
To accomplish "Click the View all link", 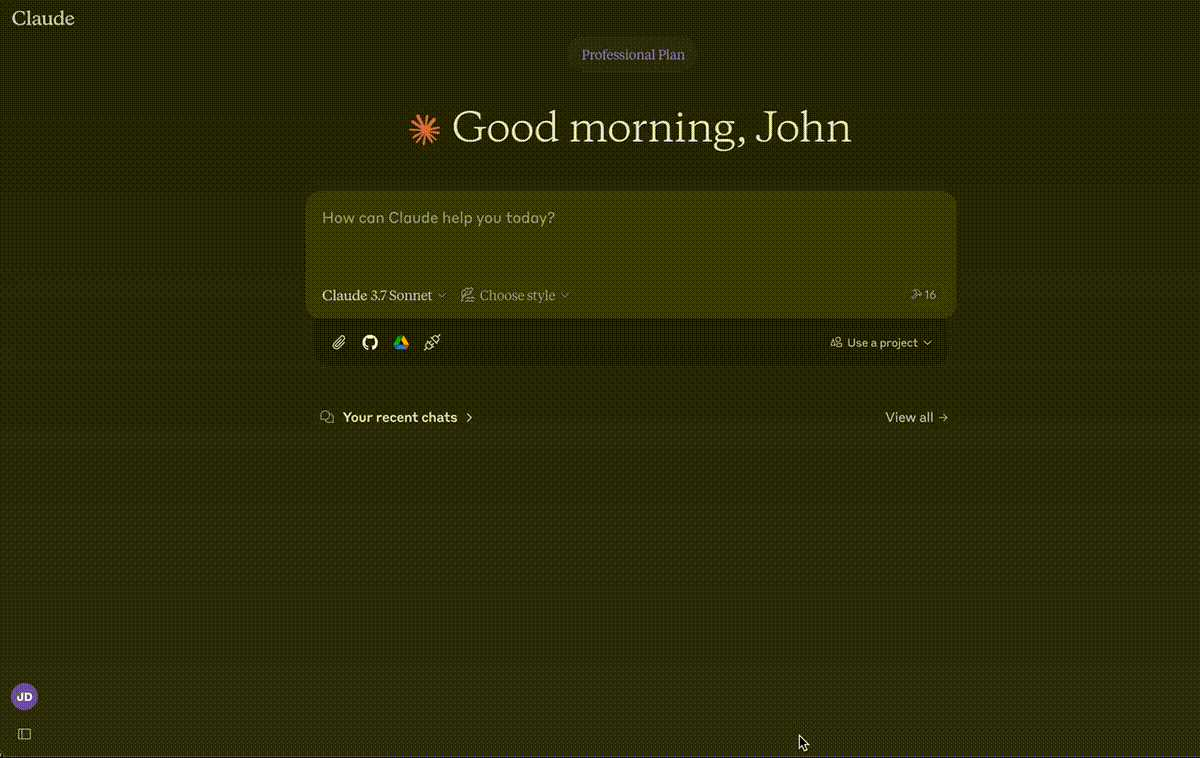I will click(x=916, y=417).
